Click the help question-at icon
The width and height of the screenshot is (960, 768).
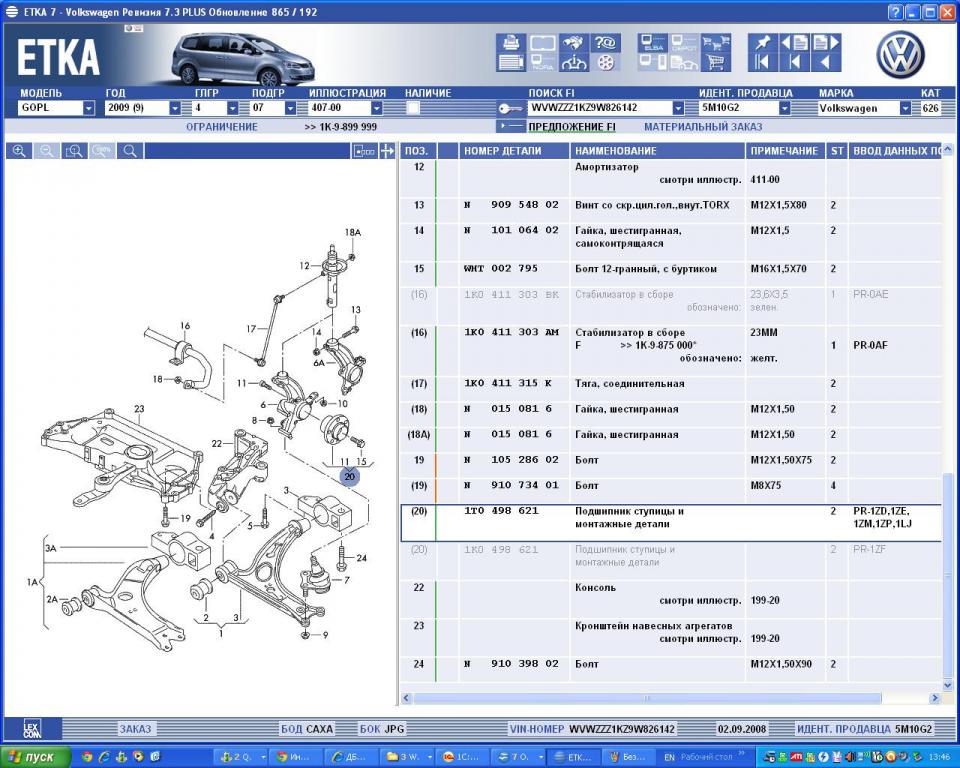605,43
